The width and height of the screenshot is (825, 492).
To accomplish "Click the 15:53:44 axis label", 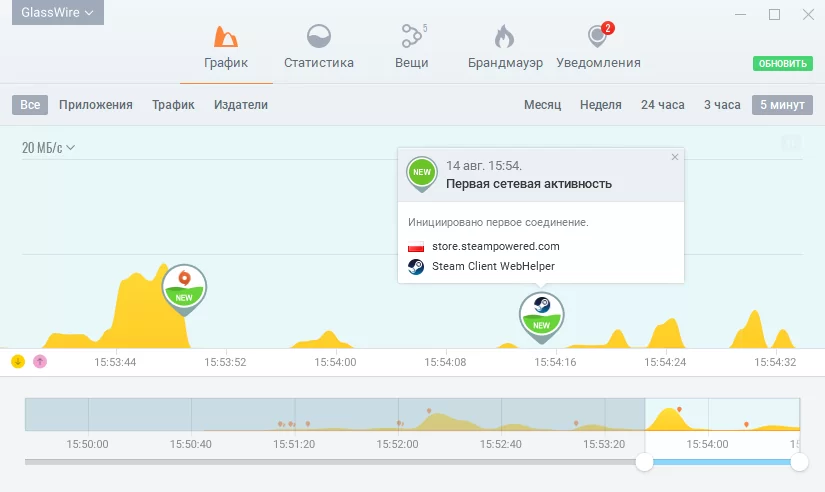I will point(115,362).
